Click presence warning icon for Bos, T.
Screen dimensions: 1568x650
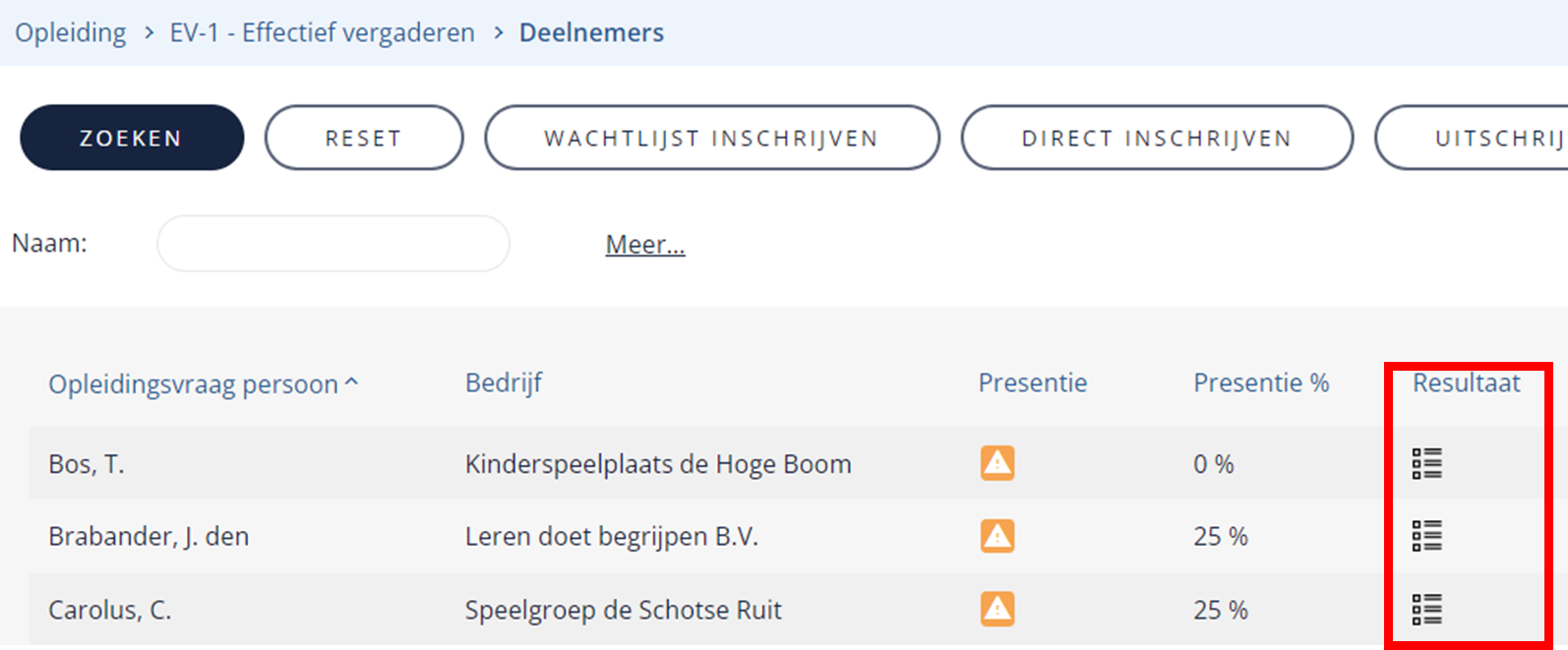997,463
